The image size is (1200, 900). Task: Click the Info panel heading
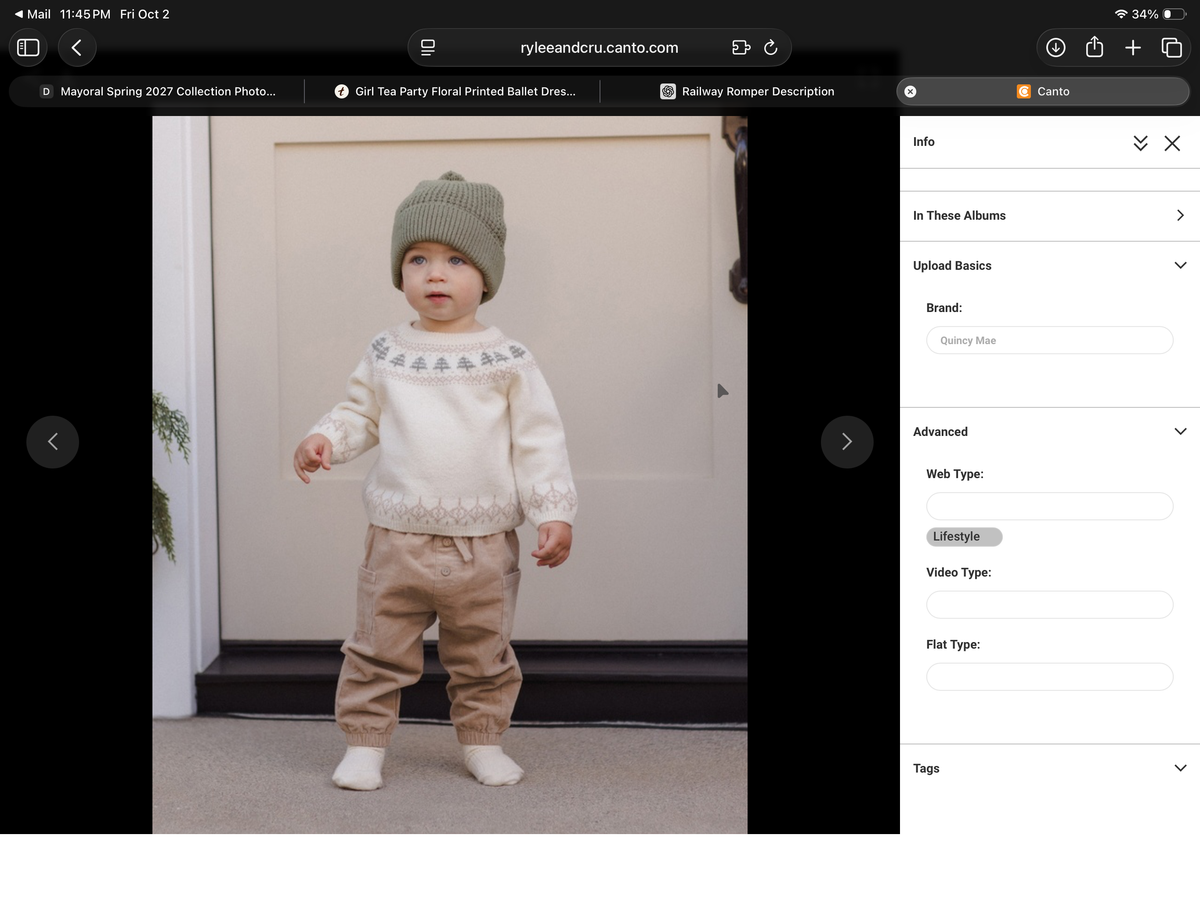coord(924,142)
